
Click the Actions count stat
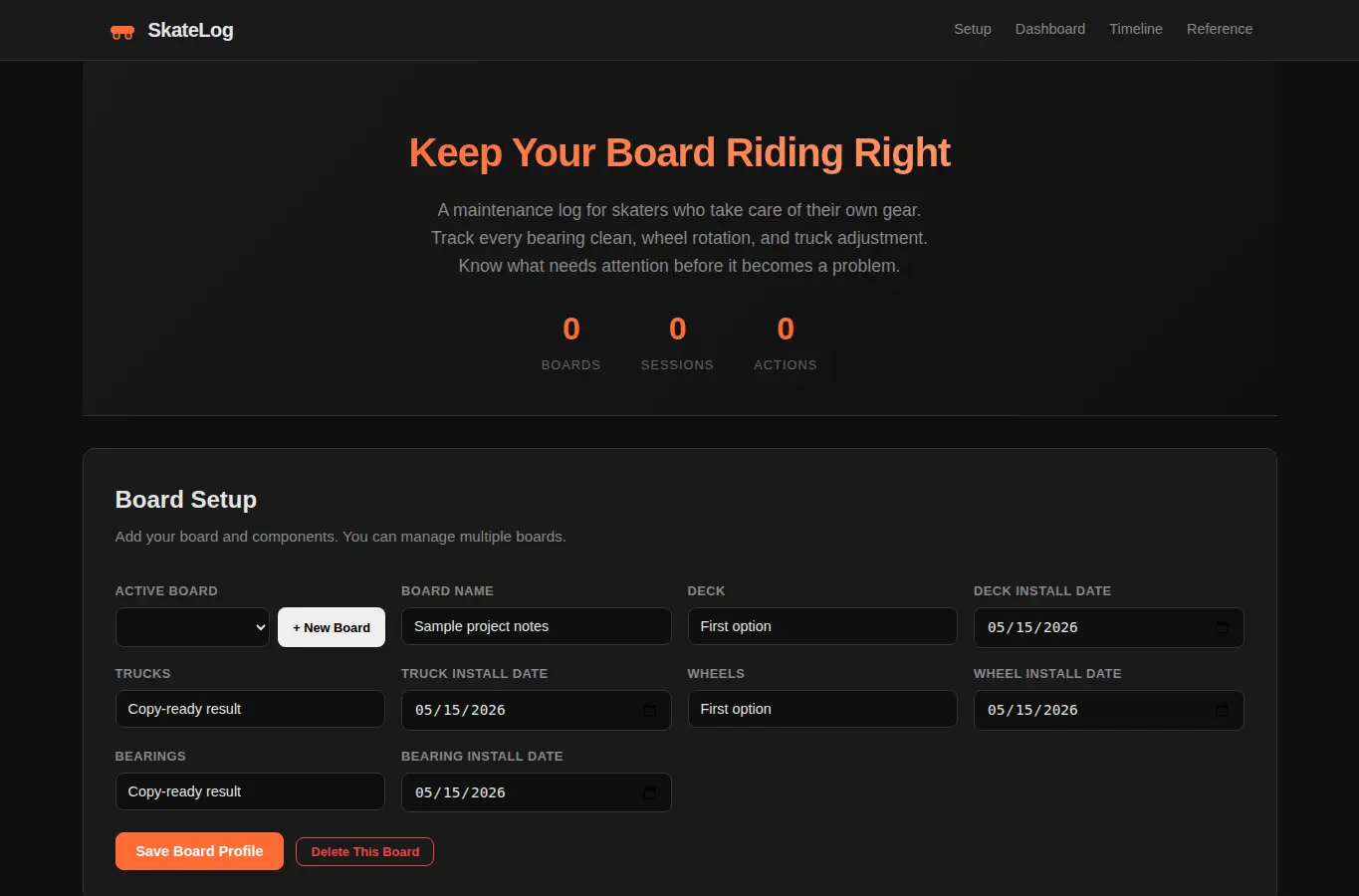tap(786, 342)
